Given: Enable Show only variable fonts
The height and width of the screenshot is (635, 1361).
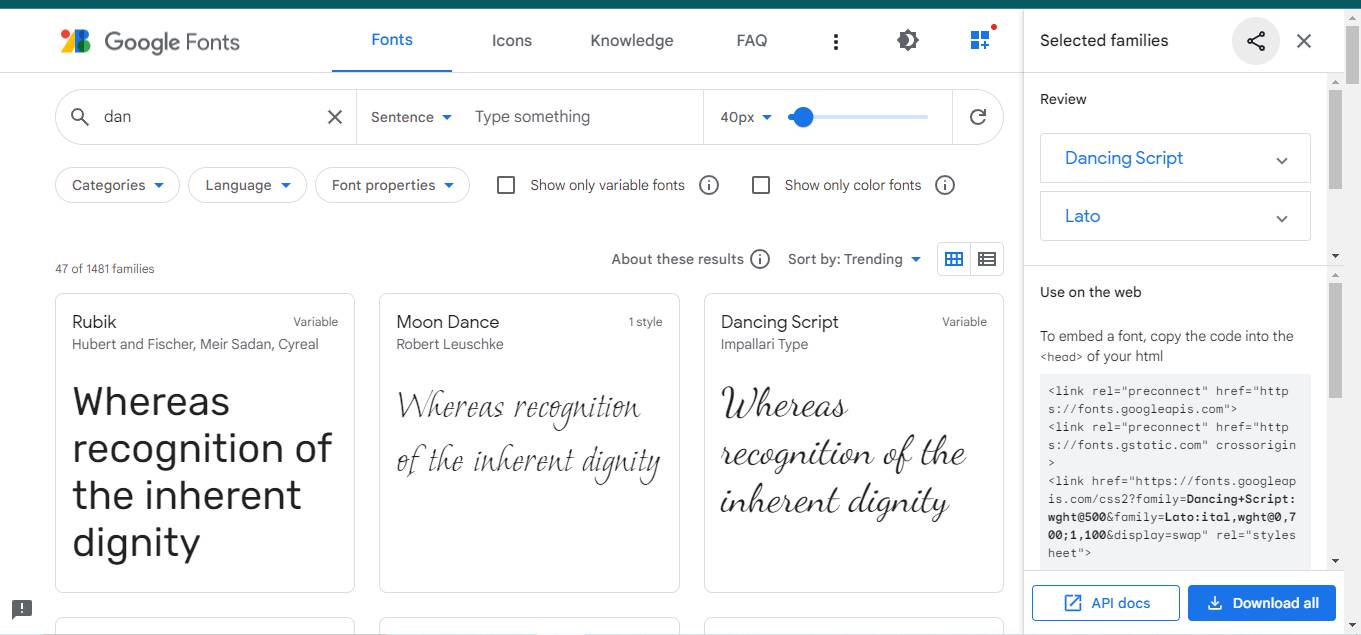Looking at the screenshot, I should (x=505, y=185).
